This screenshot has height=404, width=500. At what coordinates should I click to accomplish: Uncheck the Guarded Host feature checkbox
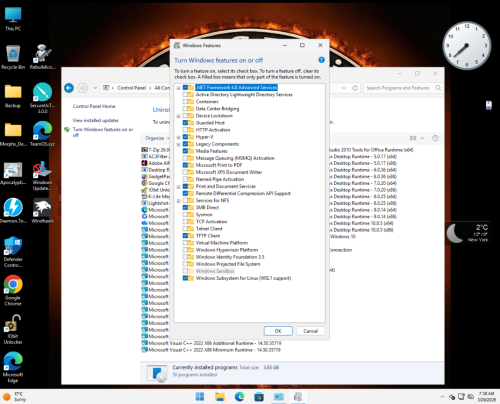point(185,123)
